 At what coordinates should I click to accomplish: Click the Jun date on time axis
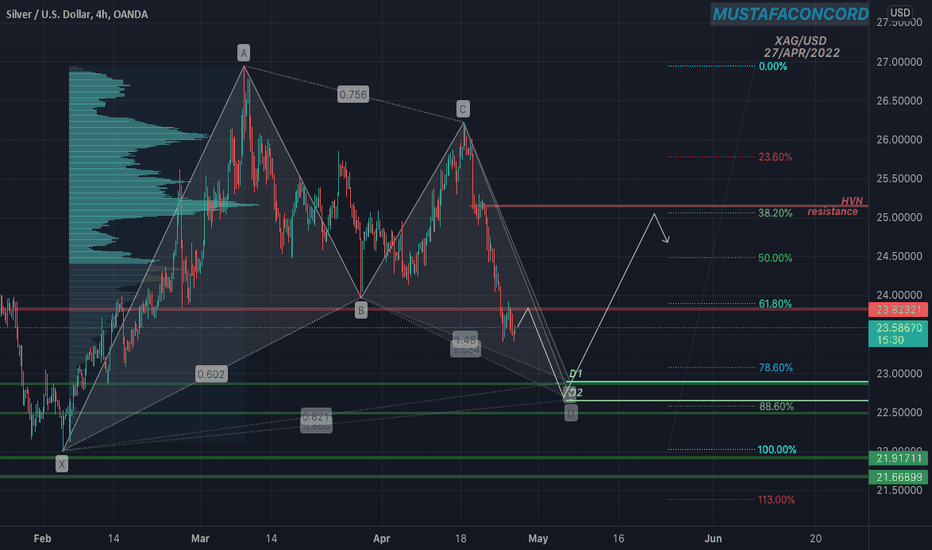point(713,539)
